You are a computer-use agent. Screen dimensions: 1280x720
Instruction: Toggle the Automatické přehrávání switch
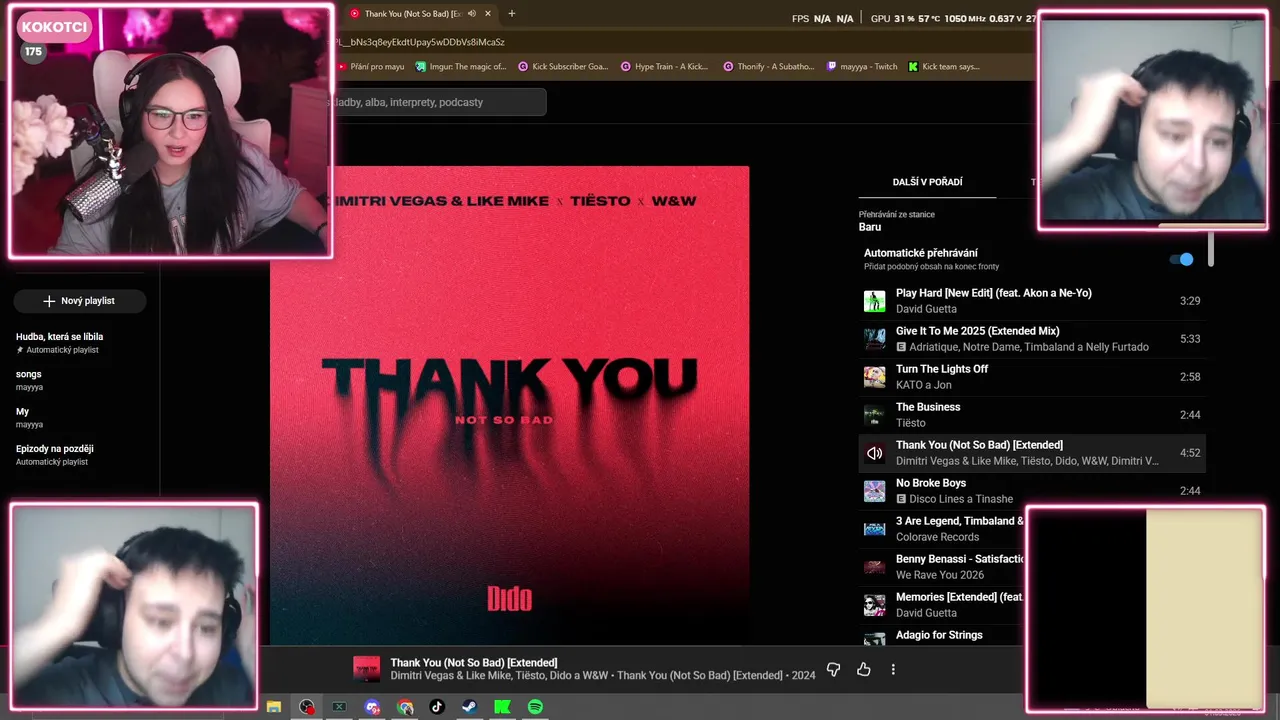1182,259
